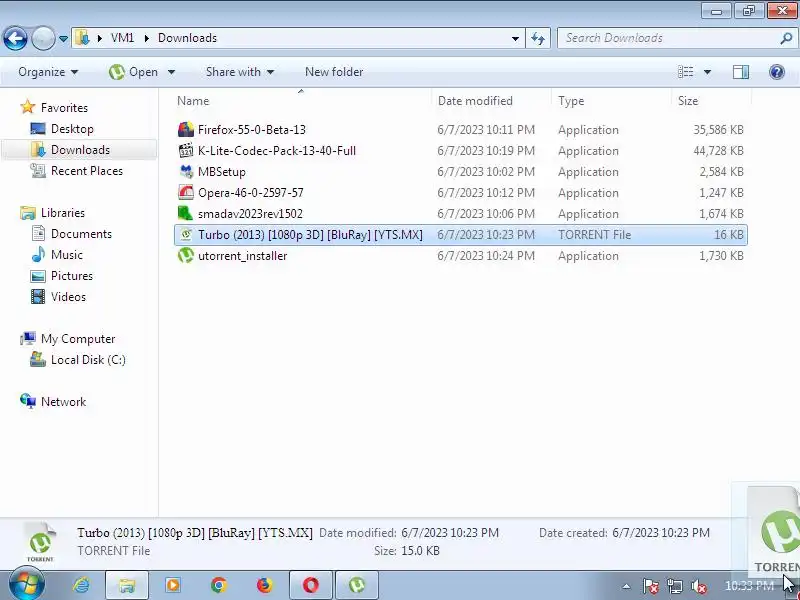Select the MBSetup file icon
Screen dimensions: 800x600
point(186,171)
